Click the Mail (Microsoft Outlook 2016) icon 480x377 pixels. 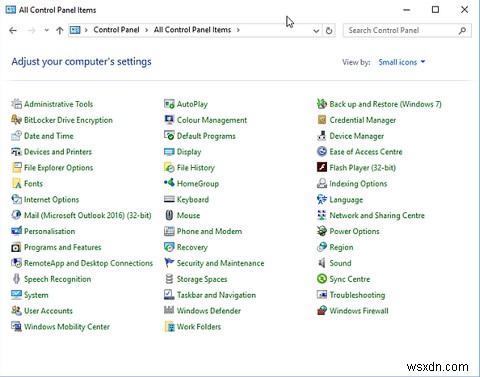16,215
